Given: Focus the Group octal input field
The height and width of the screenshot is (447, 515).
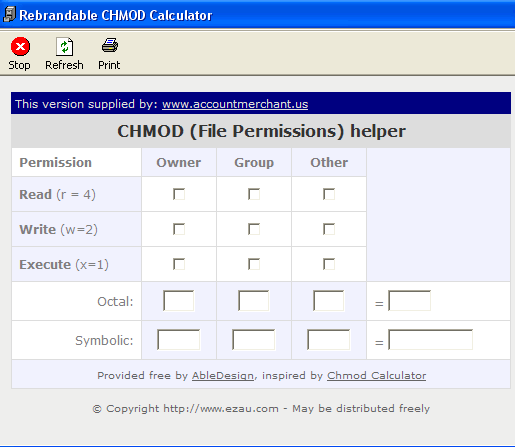Looking at the screenshot, I should pos(254,301).
